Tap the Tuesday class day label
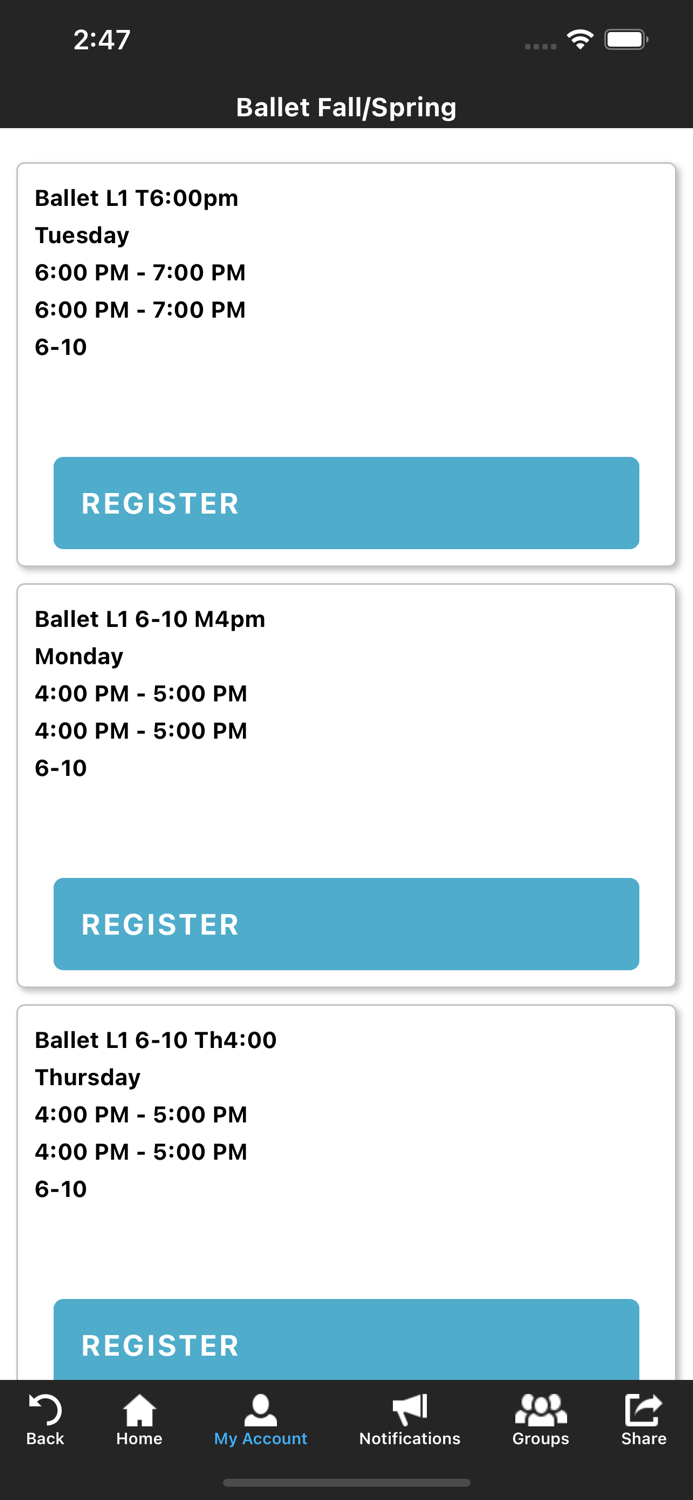This screenshot has height=1500, width=693. pyautogui.click(x=81, y=236)
